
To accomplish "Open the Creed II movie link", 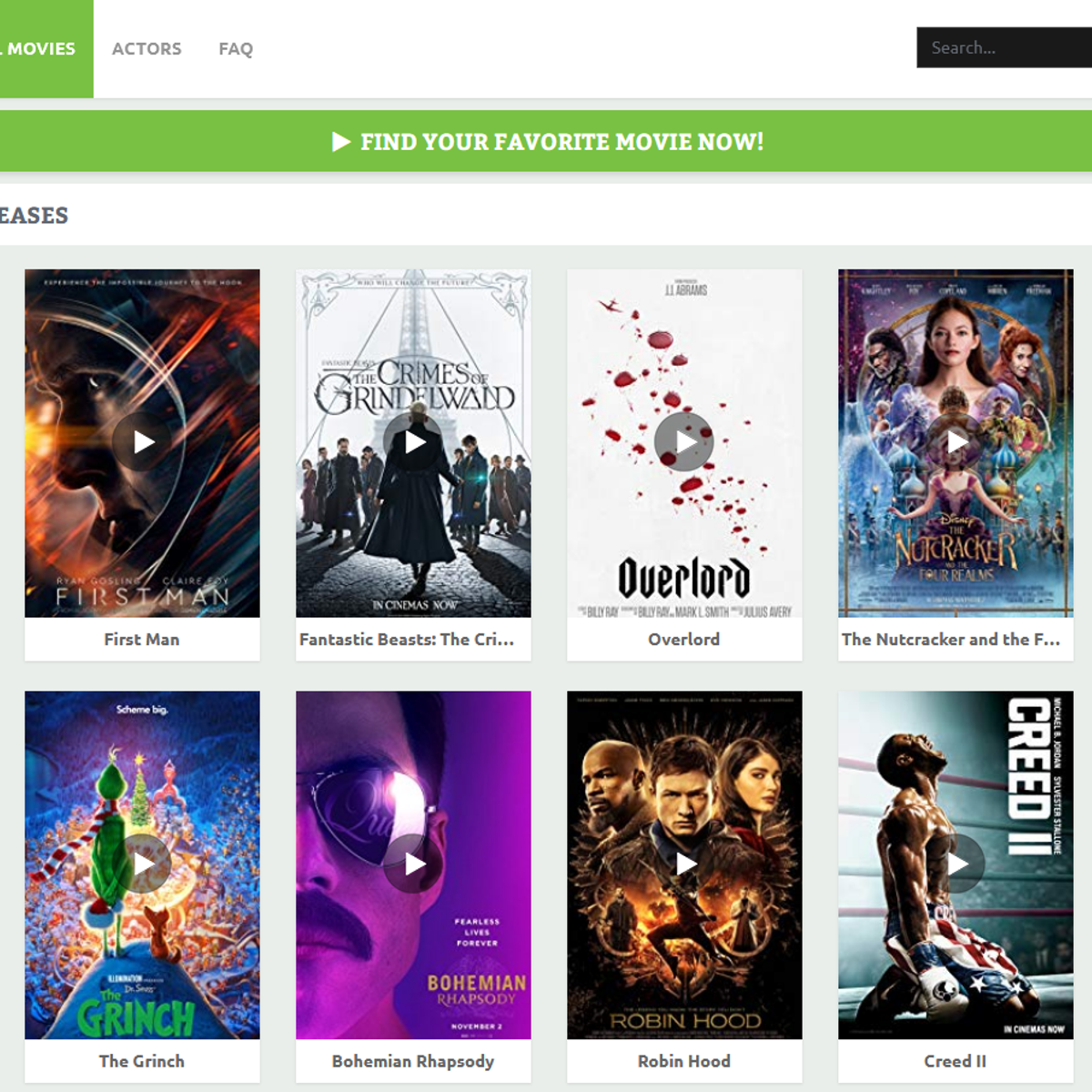I will (956, 1061).
